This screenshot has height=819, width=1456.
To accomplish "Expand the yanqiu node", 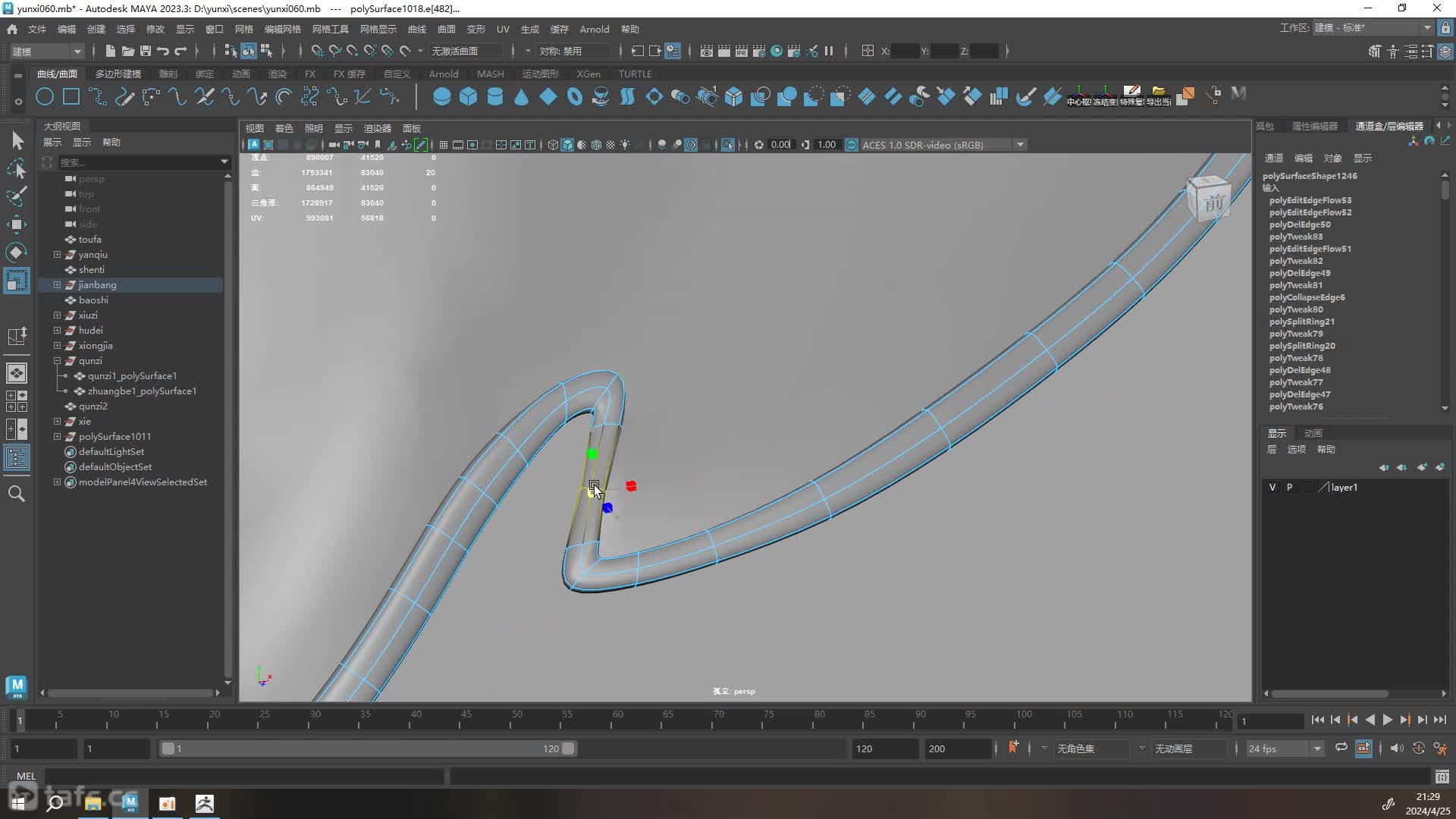I will click(x=57, y=255).
